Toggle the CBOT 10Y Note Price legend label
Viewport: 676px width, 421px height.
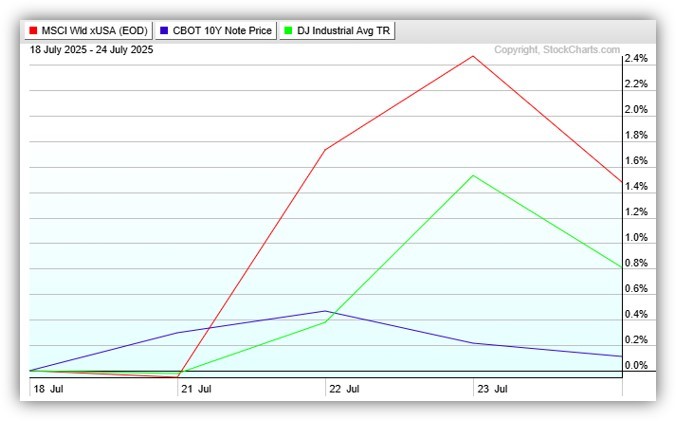[224, 31]
